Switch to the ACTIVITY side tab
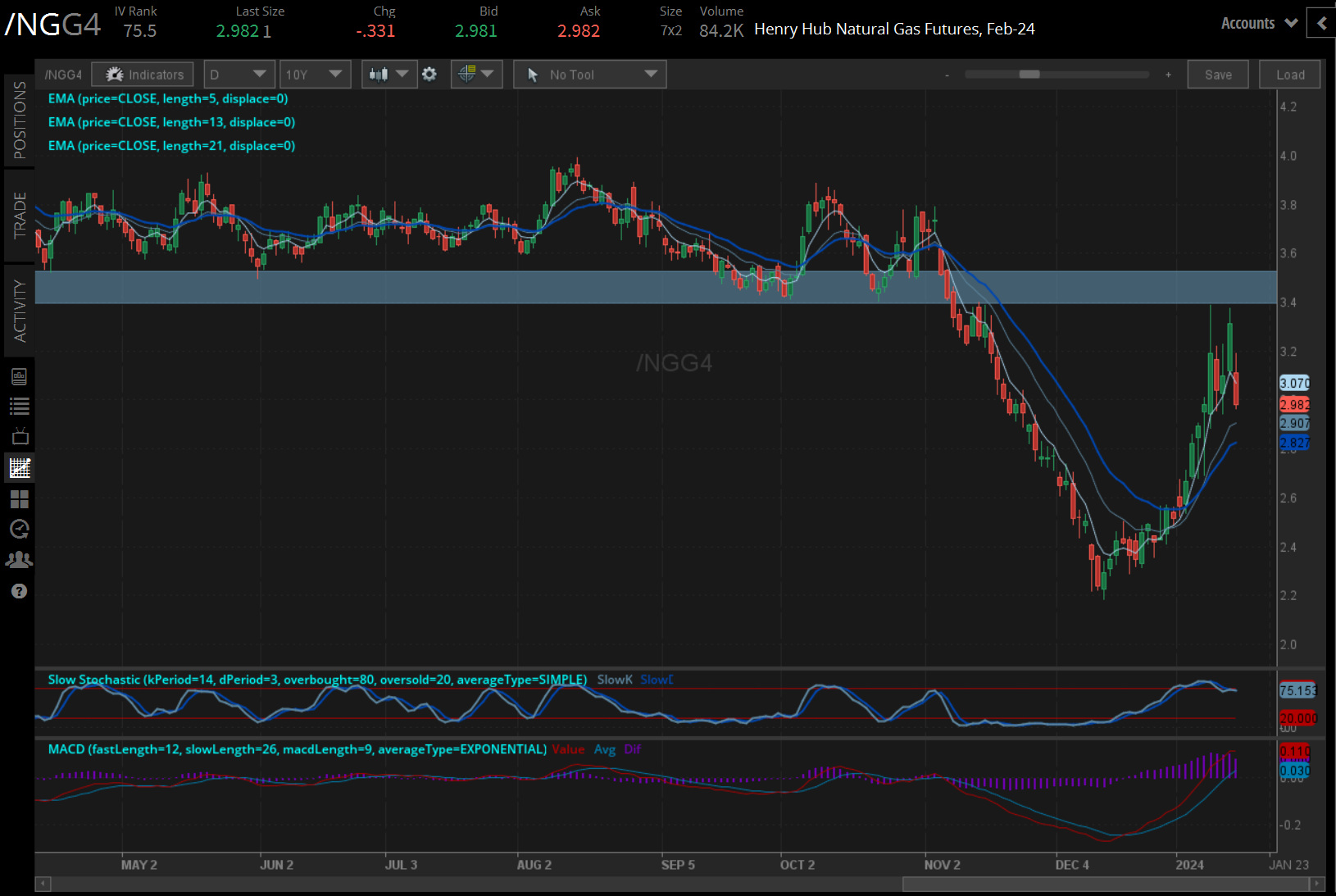 pos(20,311)
